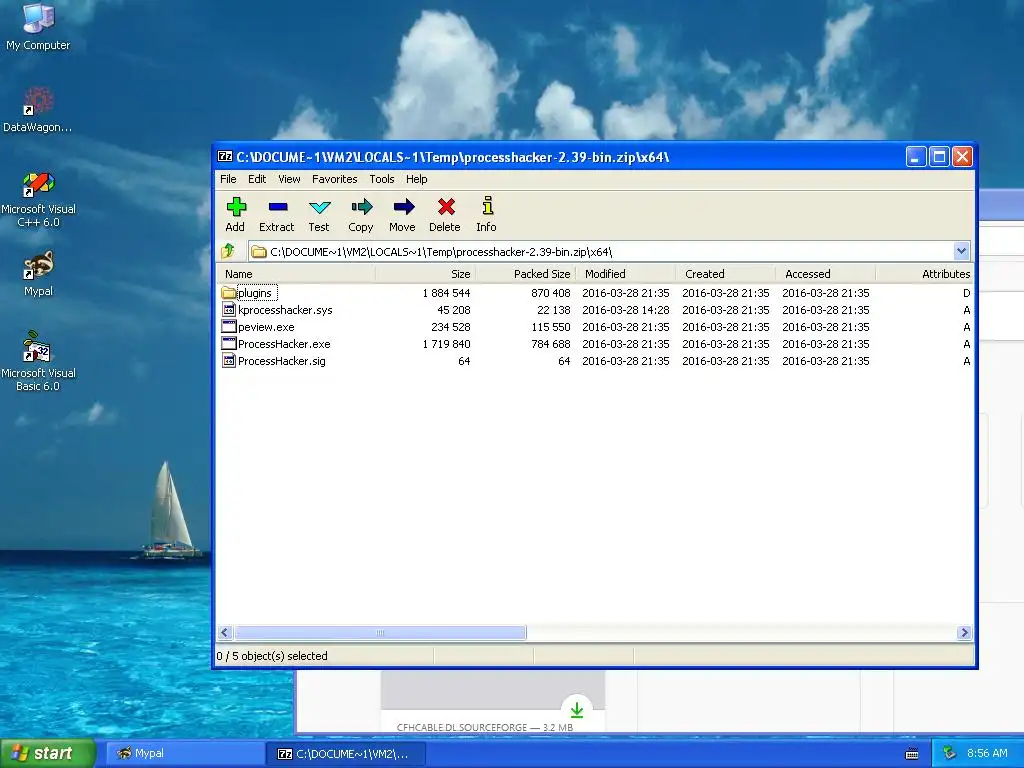Image resolution: width=1024 pixels, height=768 pixels.
Task: Open My Computer desktop icon
Action: tap(38, 18)
